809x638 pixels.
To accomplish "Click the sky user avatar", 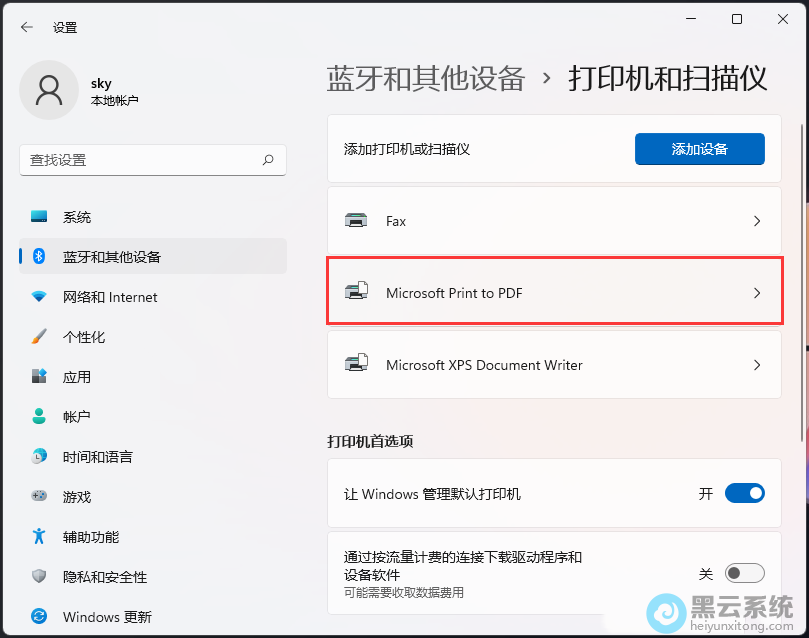I will (48, 90).
